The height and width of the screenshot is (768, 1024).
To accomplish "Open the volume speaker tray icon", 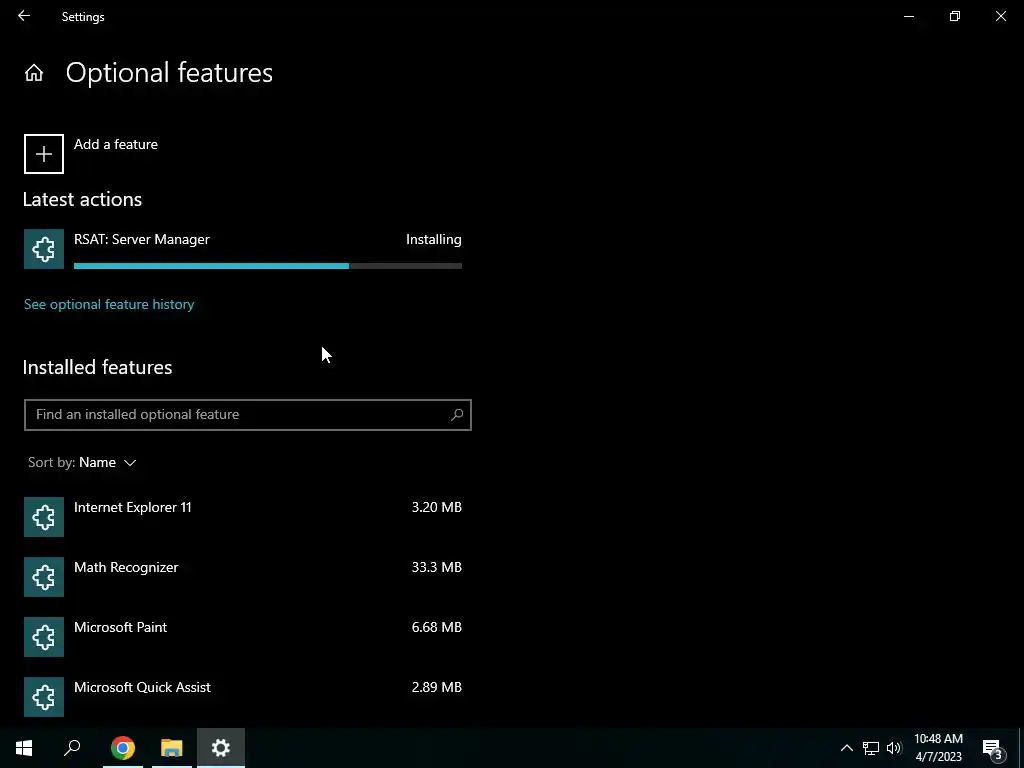I will 894,748.
